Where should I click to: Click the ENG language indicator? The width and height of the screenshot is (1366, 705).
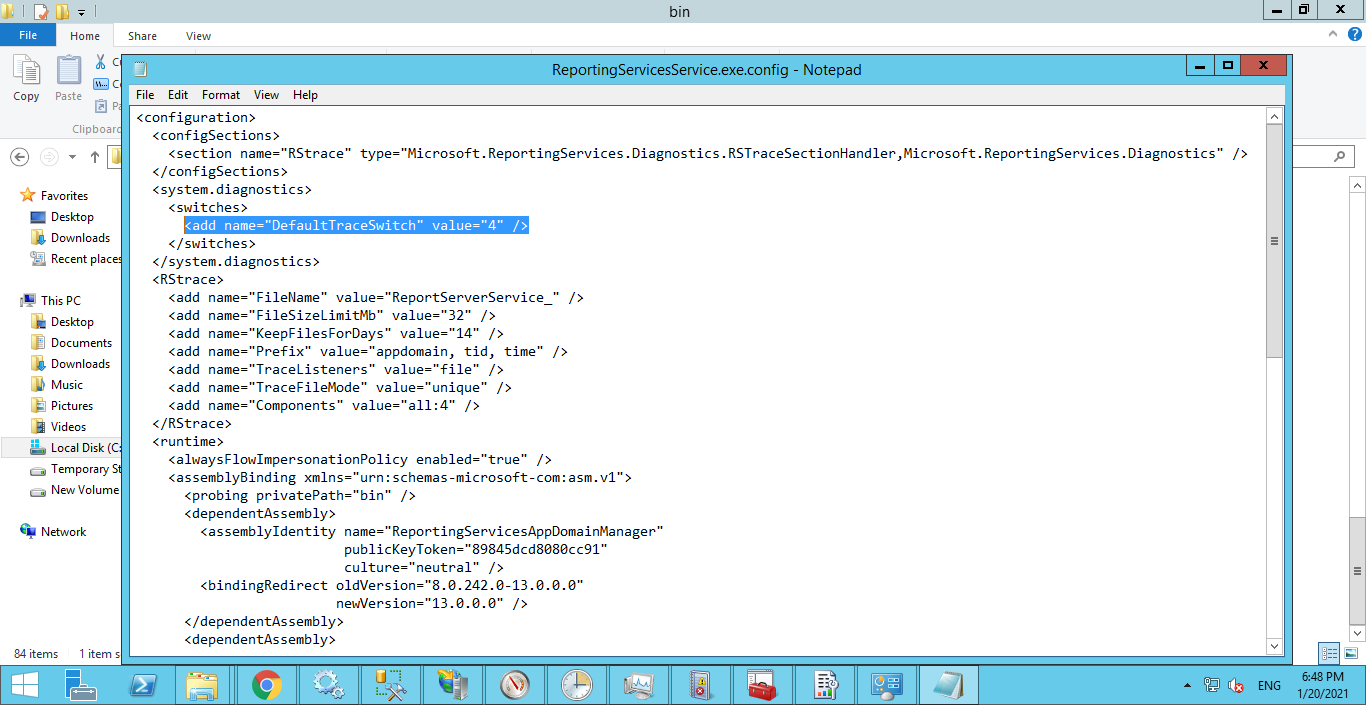point(1269,686)
